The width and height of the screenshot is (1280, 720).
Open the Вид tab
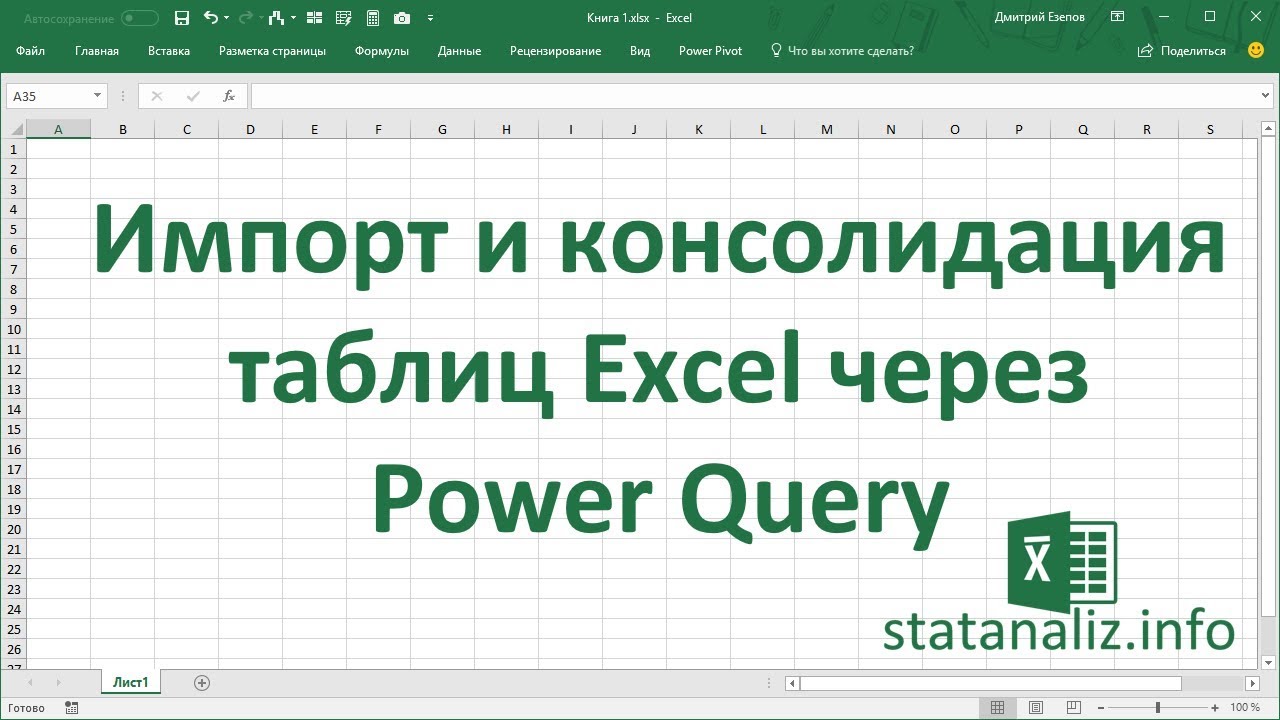coord(640,51)
